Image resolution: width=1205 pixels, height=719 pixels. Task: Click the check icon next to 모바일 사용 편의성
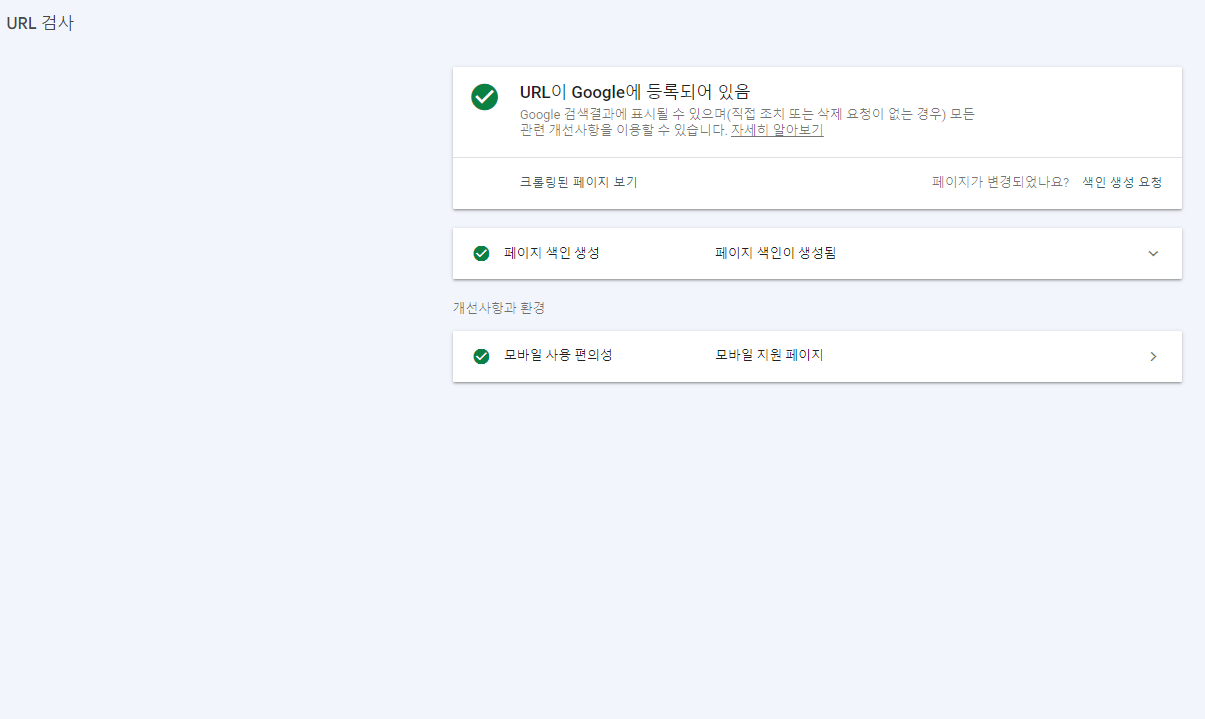point(481,356)
